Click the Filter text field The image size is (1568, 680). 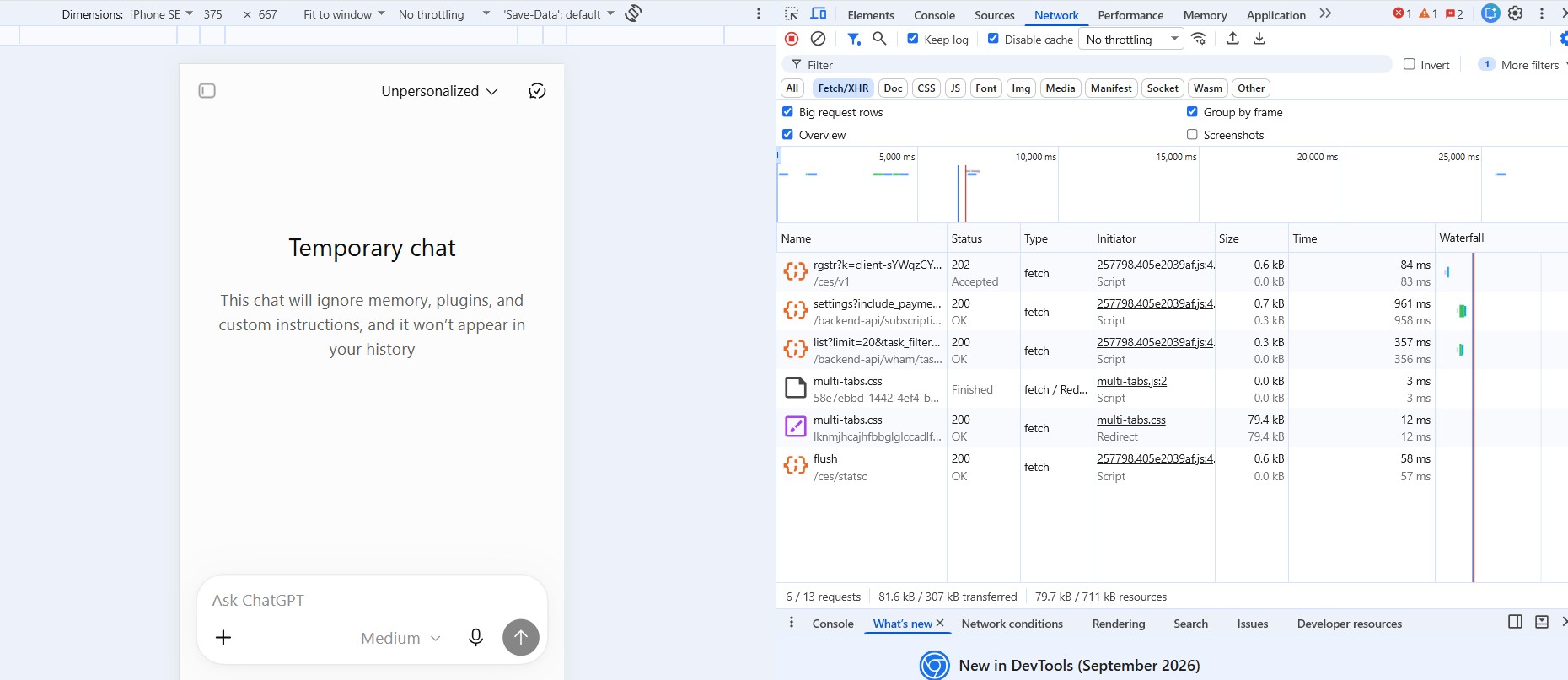point(1087,64)
